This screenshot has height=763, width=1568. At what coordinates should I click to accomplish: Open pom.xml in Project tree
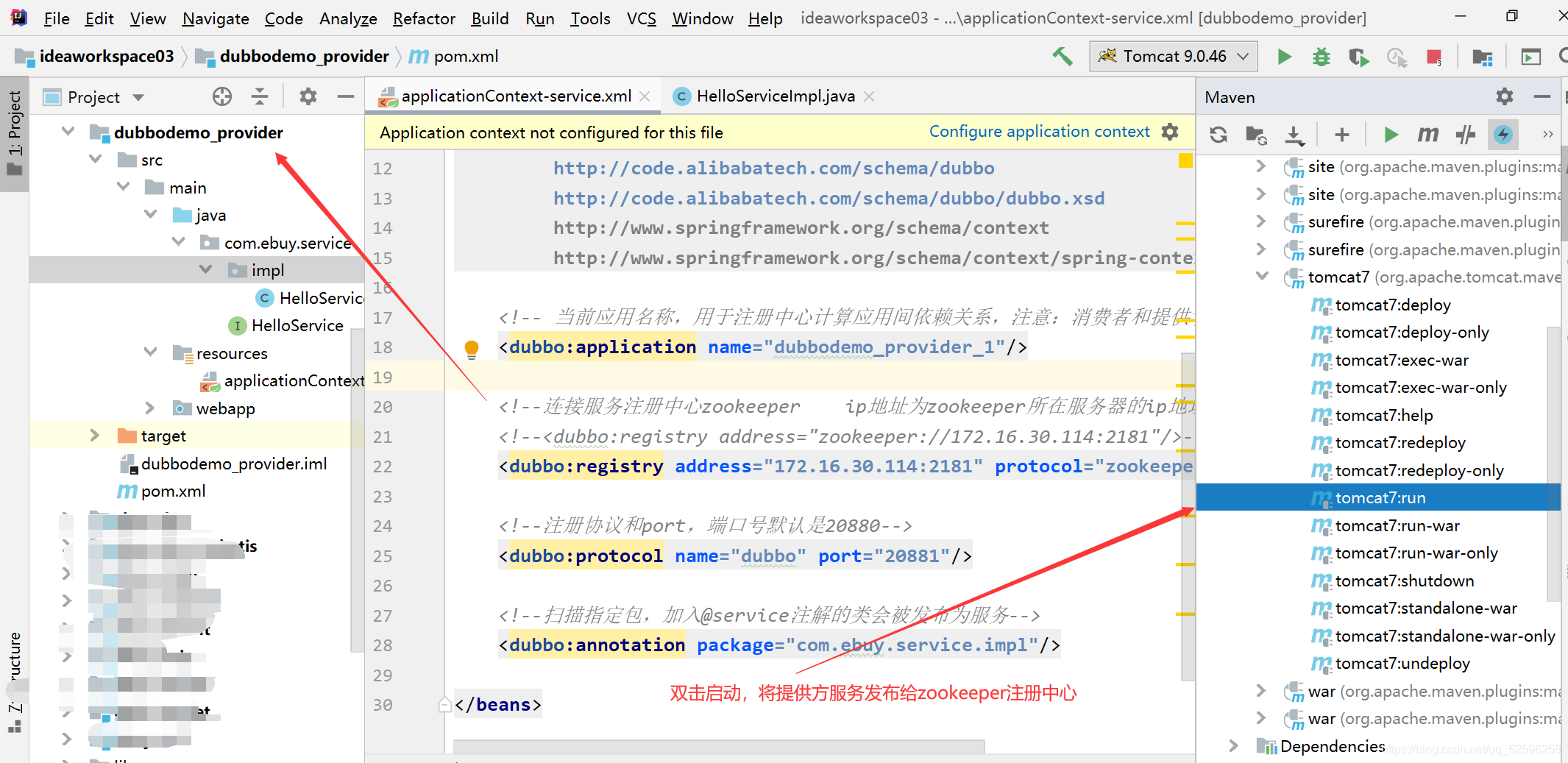tap(173, 491)
